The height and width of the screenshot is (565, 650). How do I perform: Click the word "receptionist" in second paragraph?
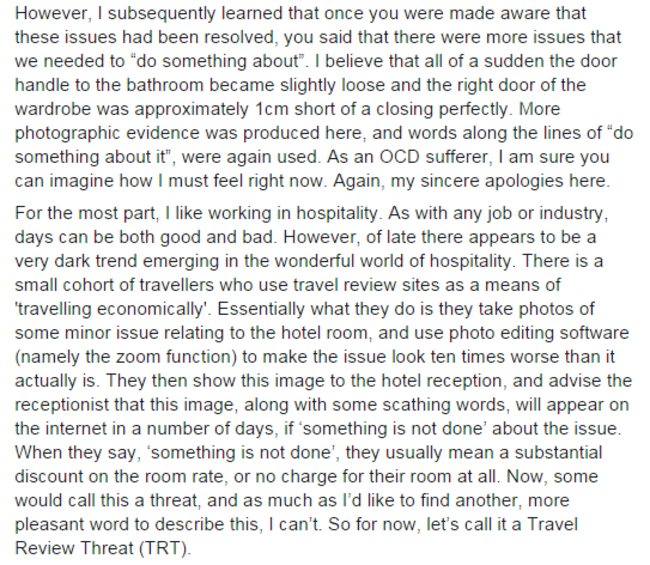click(x=62, y=405)
